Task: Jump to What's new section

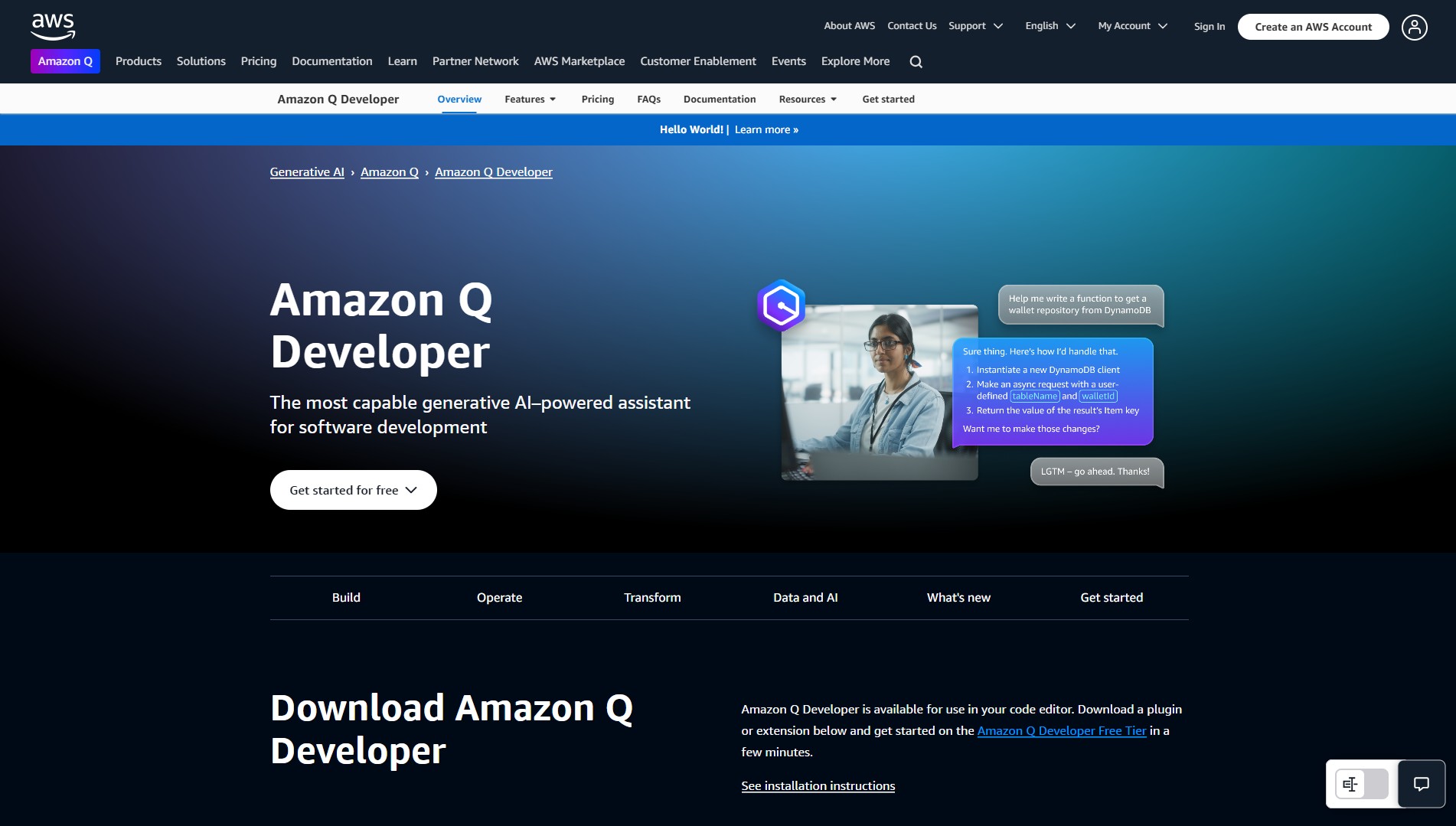Action: (x=958, y=598)
